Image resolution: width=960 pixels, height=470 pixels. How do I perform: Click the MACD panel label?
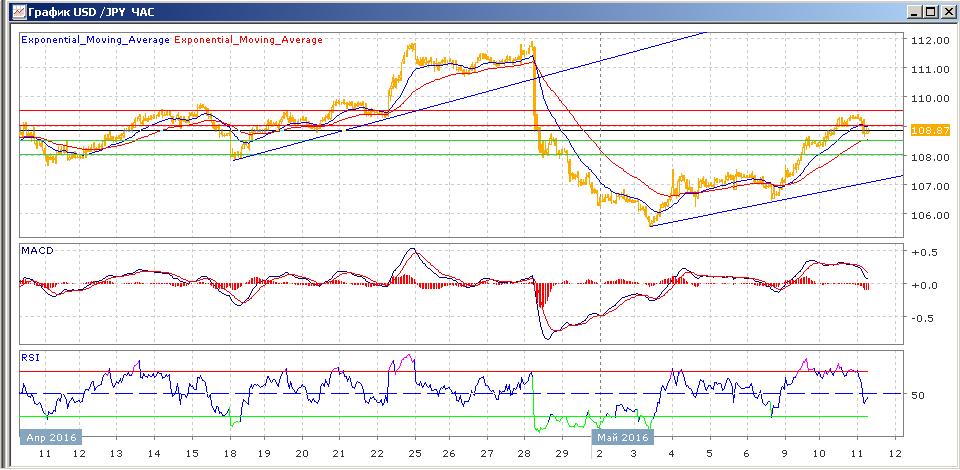coord(36,250)
